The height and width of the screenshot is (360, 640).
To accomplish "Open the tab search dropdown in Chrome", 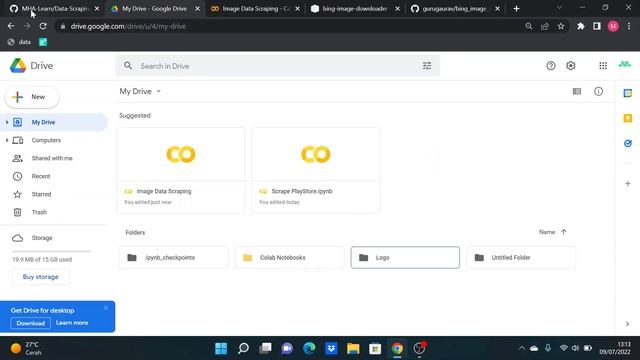I will pyautogui.click(x=559, y=8).
